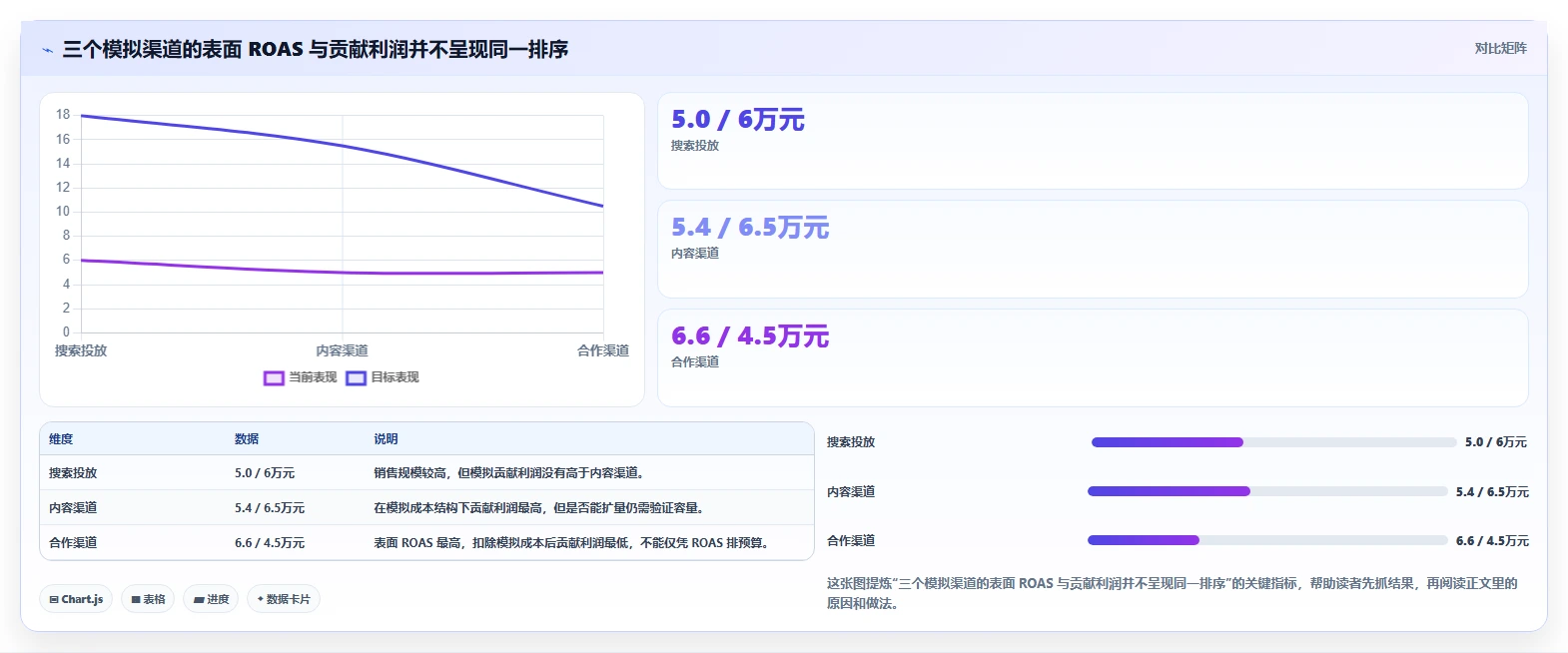Click the 说明 column header
The height and width of the screenshot is (653, 1568).
386,439
